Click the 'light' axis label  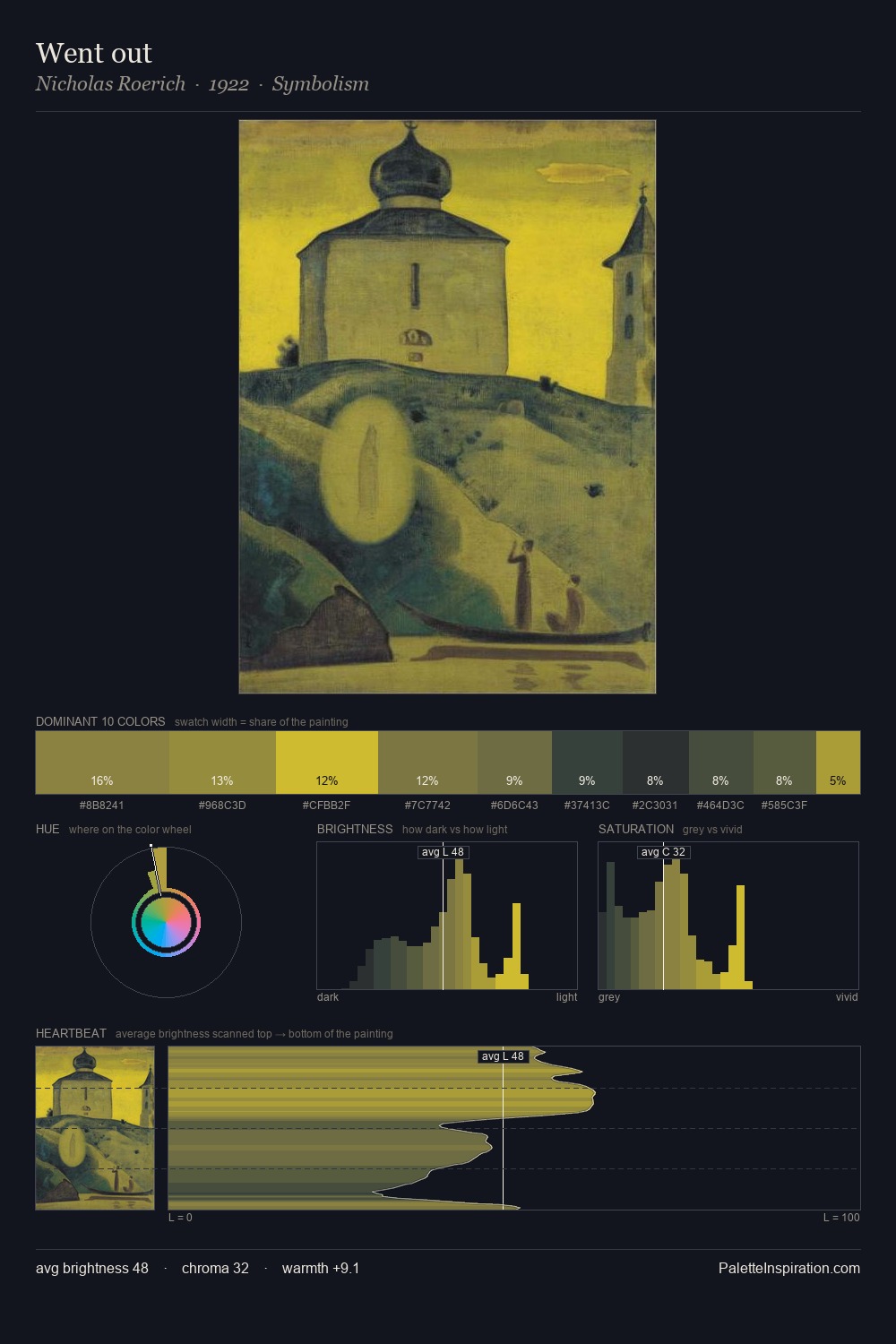point(567,997)
